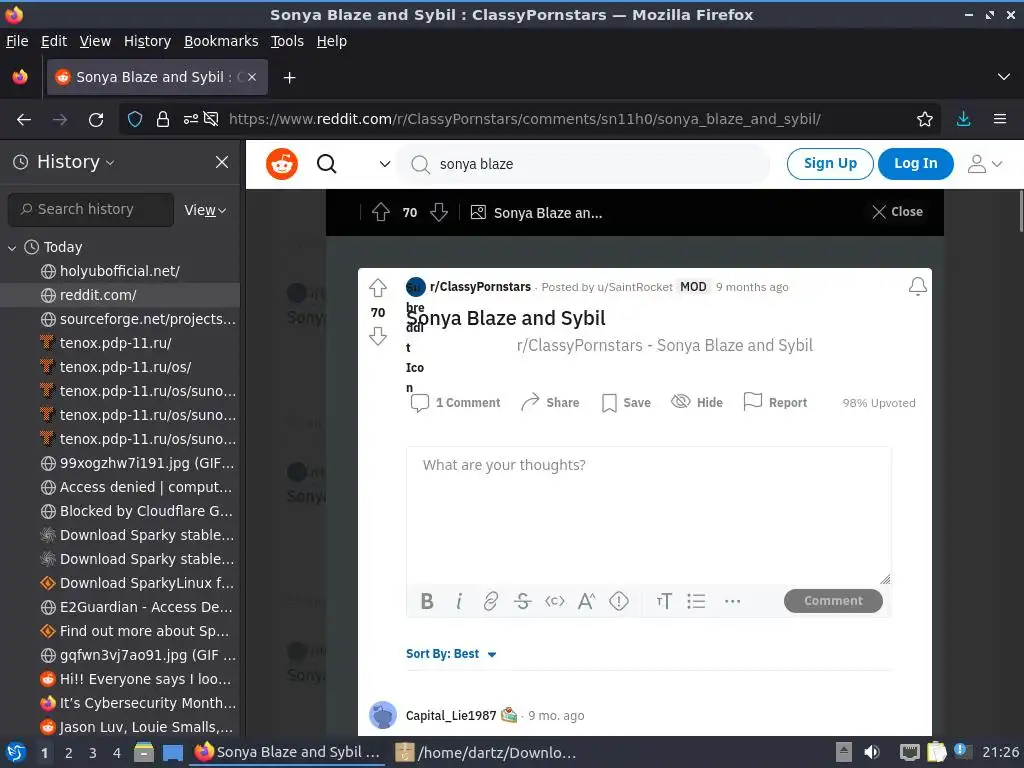The width and height of the screenshot is (1024, 768).
Task: Upvote the post beside the title
Action: coord(378,288)
